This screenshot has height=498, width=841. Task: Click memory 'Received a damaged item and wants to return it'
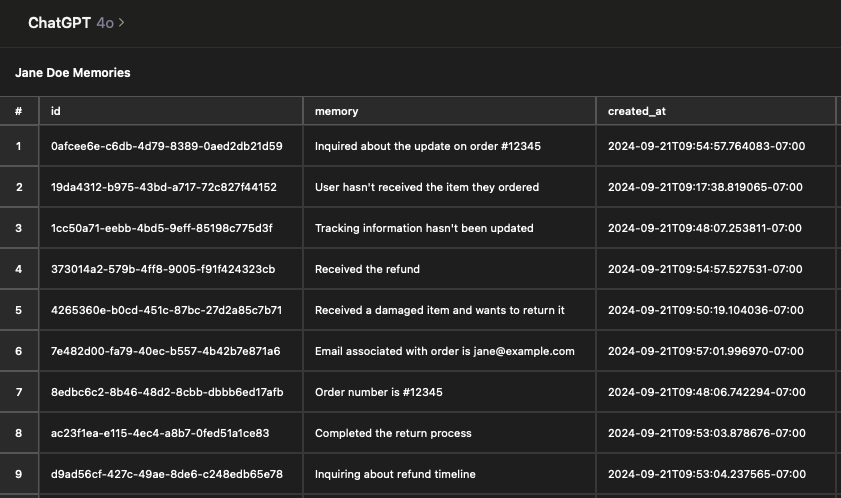tap(440, 310)
